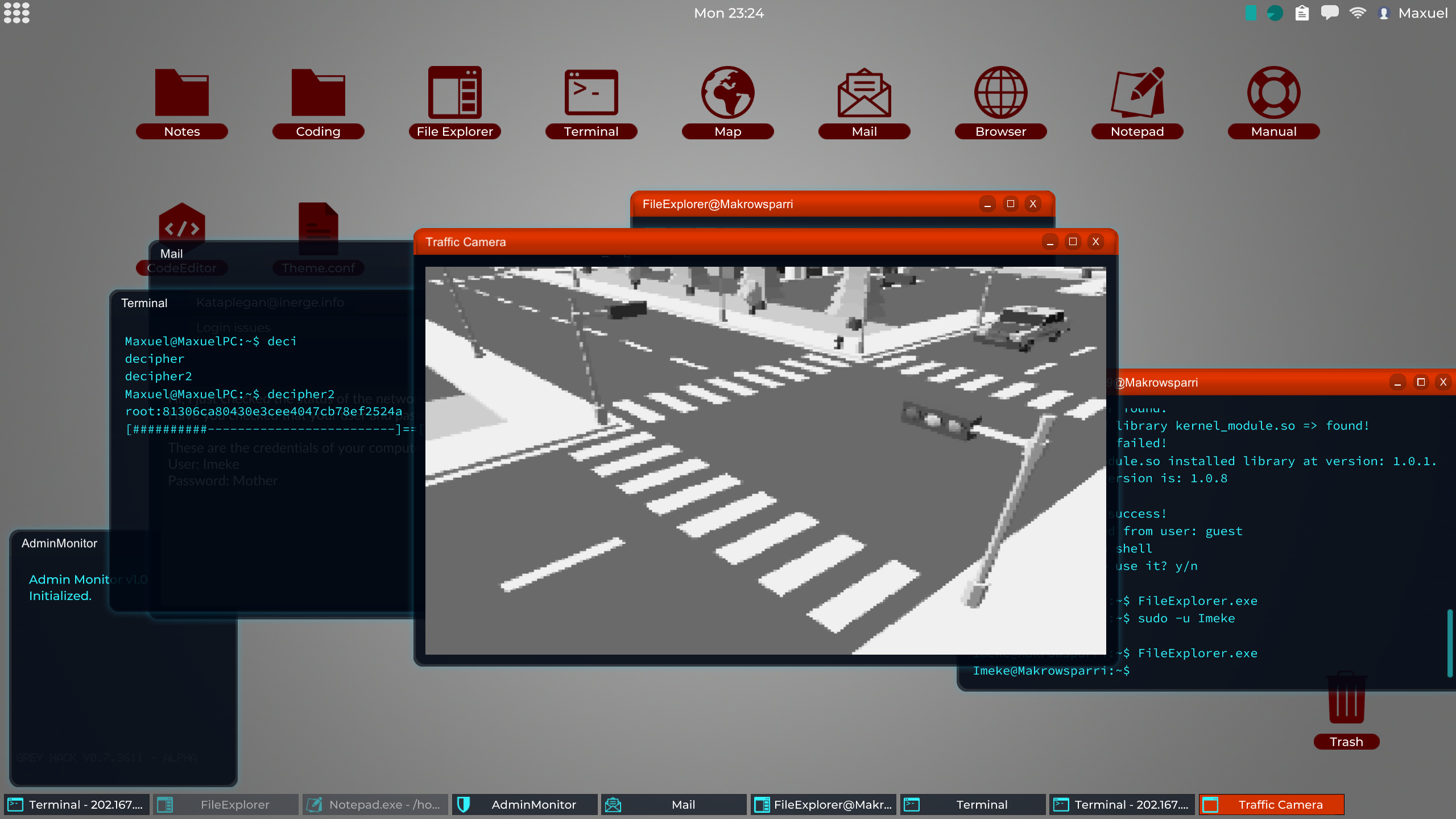Image resolution: width=1456 pixels, height=819 pixels.
Task: Select FileExplorer@Makr... taskbar item
Action: 823,804
